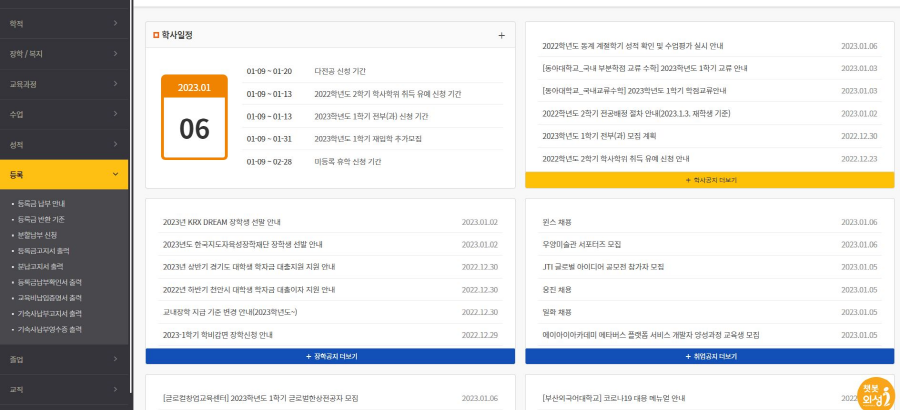900x410 pixels.
Task: Click the plus icon in 학사일정 header
Action: click(501, 35)
